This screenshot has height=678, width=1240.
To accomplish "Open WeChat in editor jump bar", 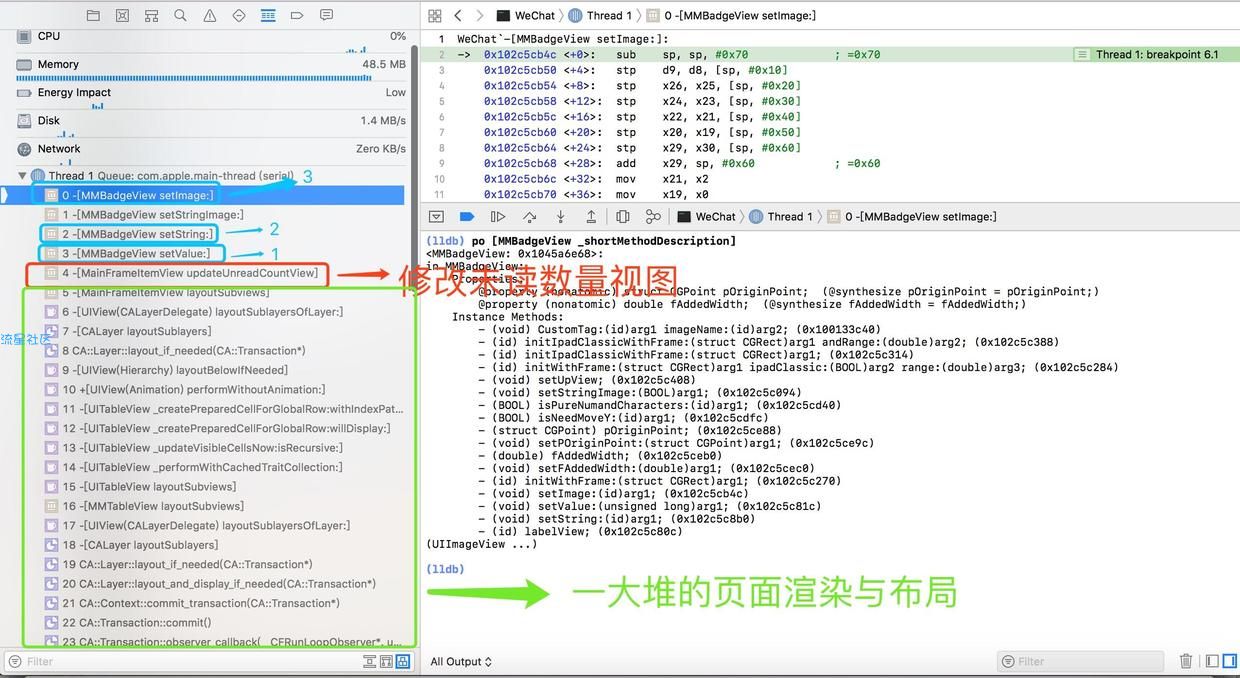I will [526, 16].
